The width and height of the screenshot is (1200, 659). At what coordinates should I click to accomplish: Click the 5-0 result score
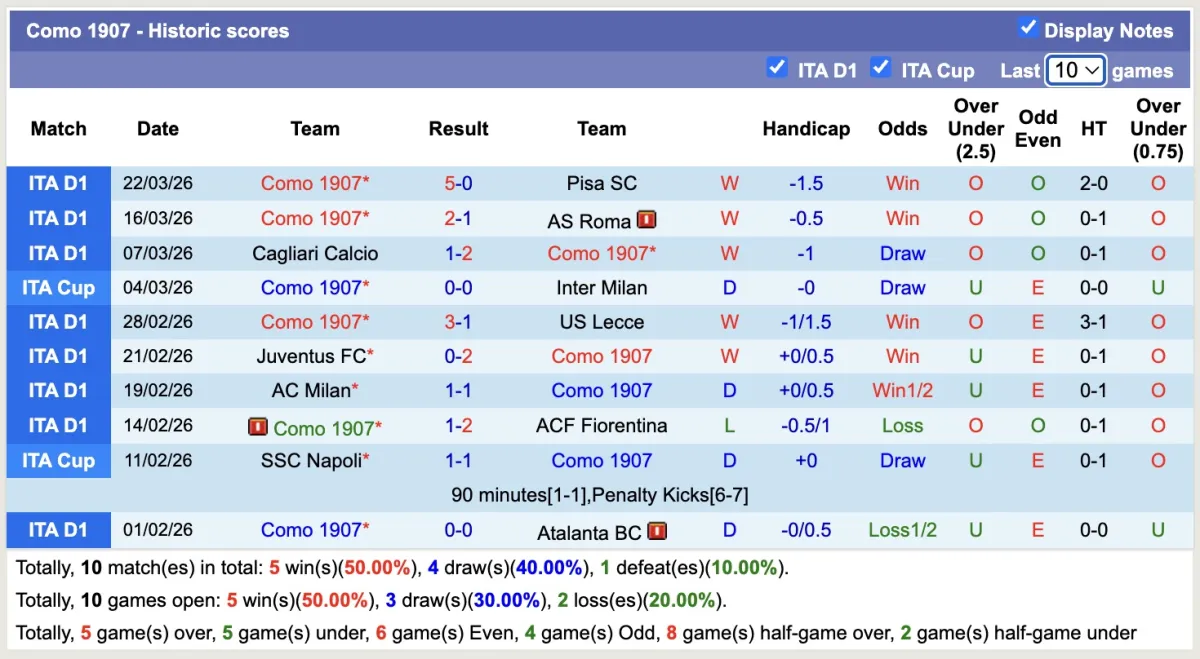(x=458, y=183)
